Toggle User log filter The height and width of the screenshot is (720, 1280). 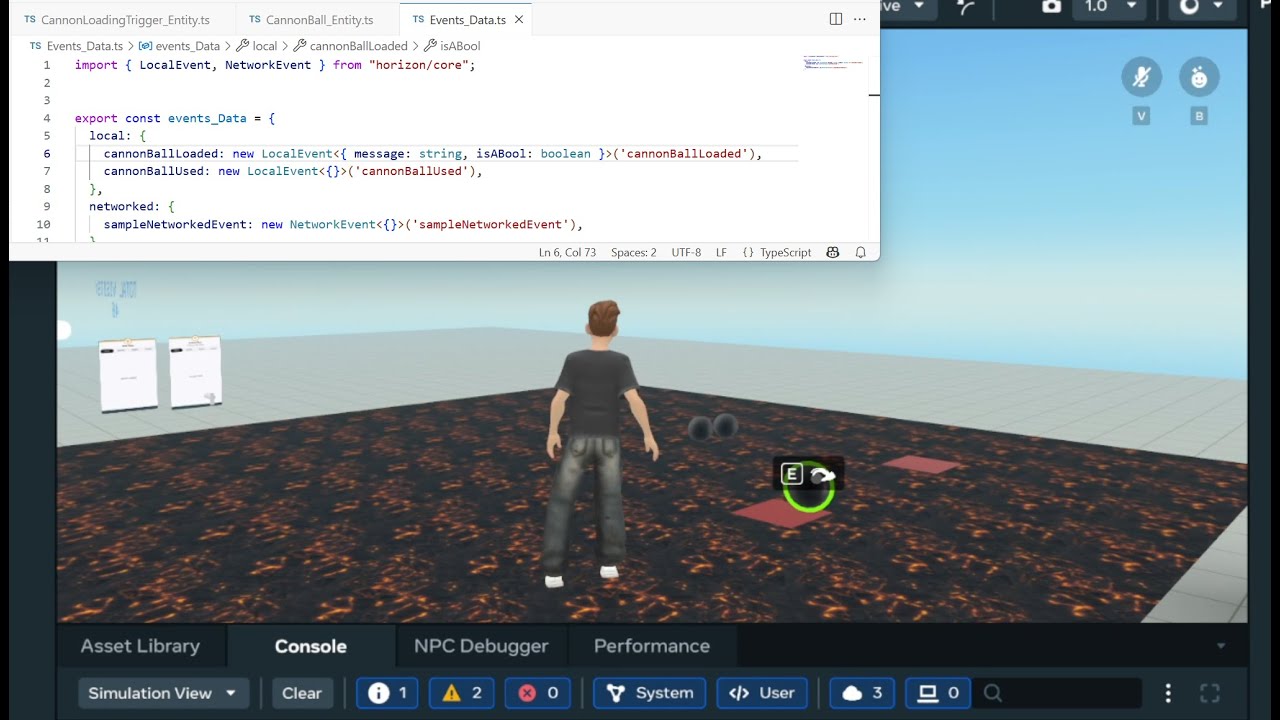762,693
